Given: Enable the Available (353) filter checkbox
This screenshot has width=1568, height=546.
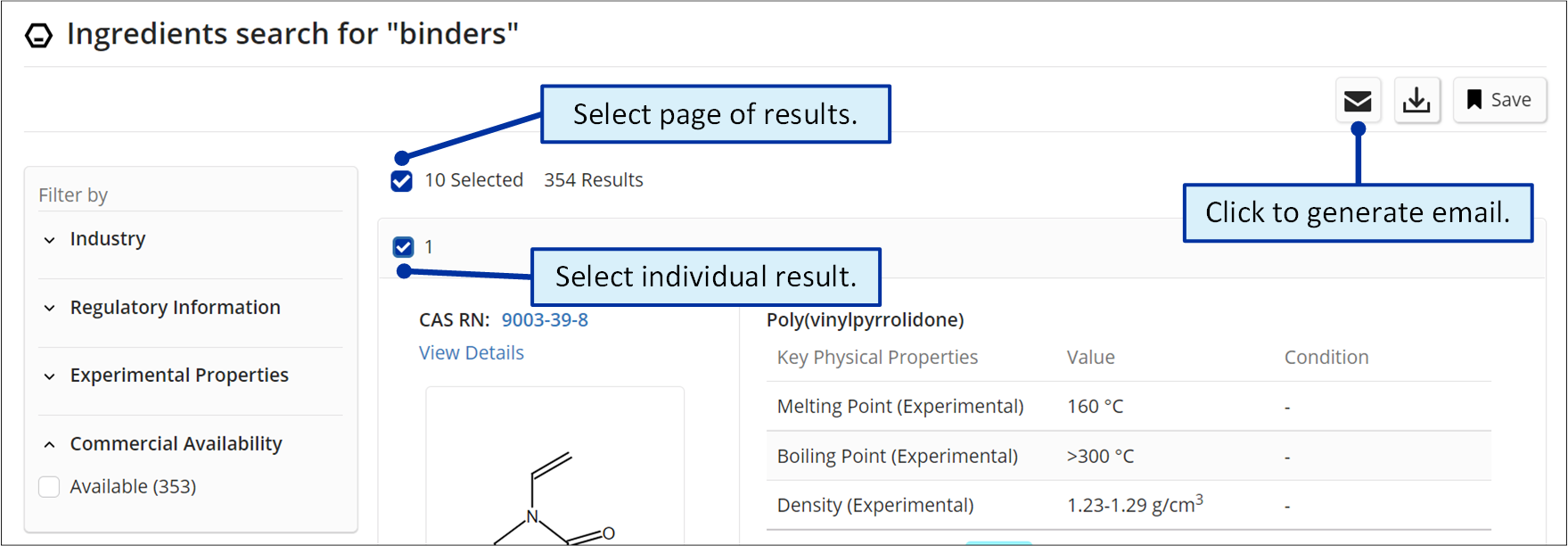Looking at the screenshot, I should pos(49,486).
